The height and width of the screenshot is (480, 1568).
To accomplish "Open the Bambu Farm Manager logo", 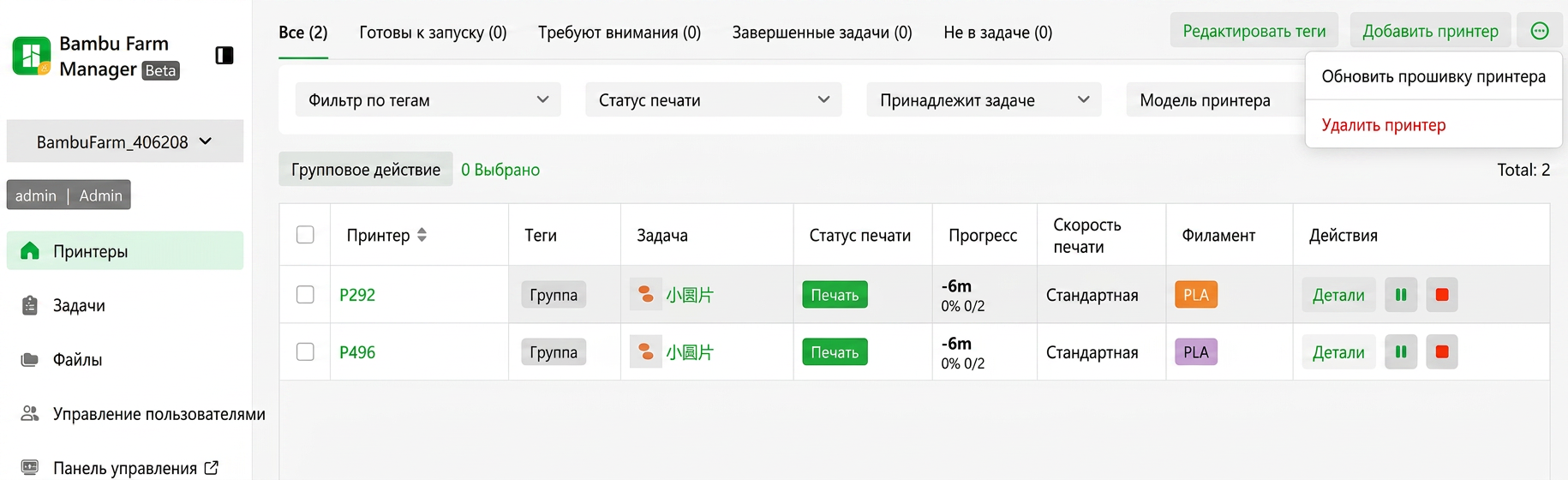I will pyautogui.click(x=32, y=56).
